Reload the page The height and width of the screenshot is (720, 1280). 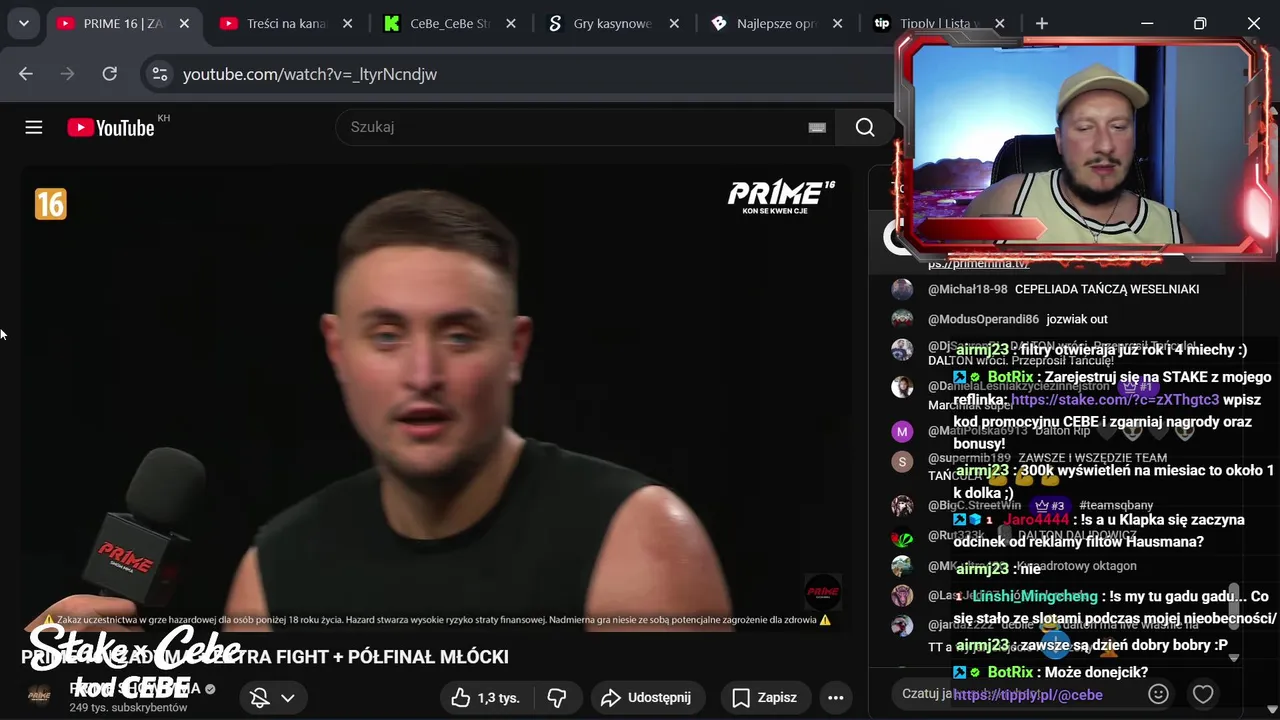(x=110, y=73)
